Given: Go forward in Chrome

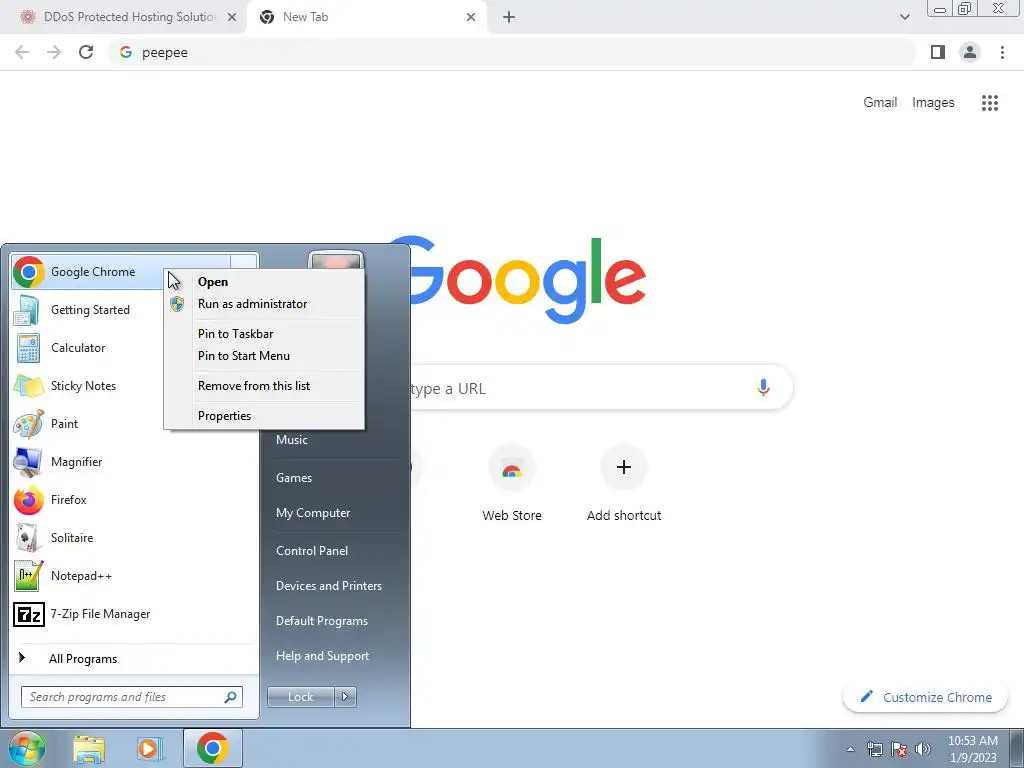Looking at the screenshot, I should point(54,52).
